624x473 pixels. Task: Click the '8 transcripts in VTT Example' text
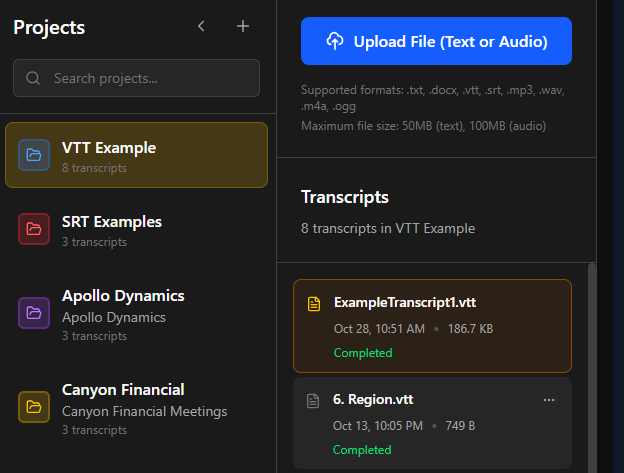[388, 228]
